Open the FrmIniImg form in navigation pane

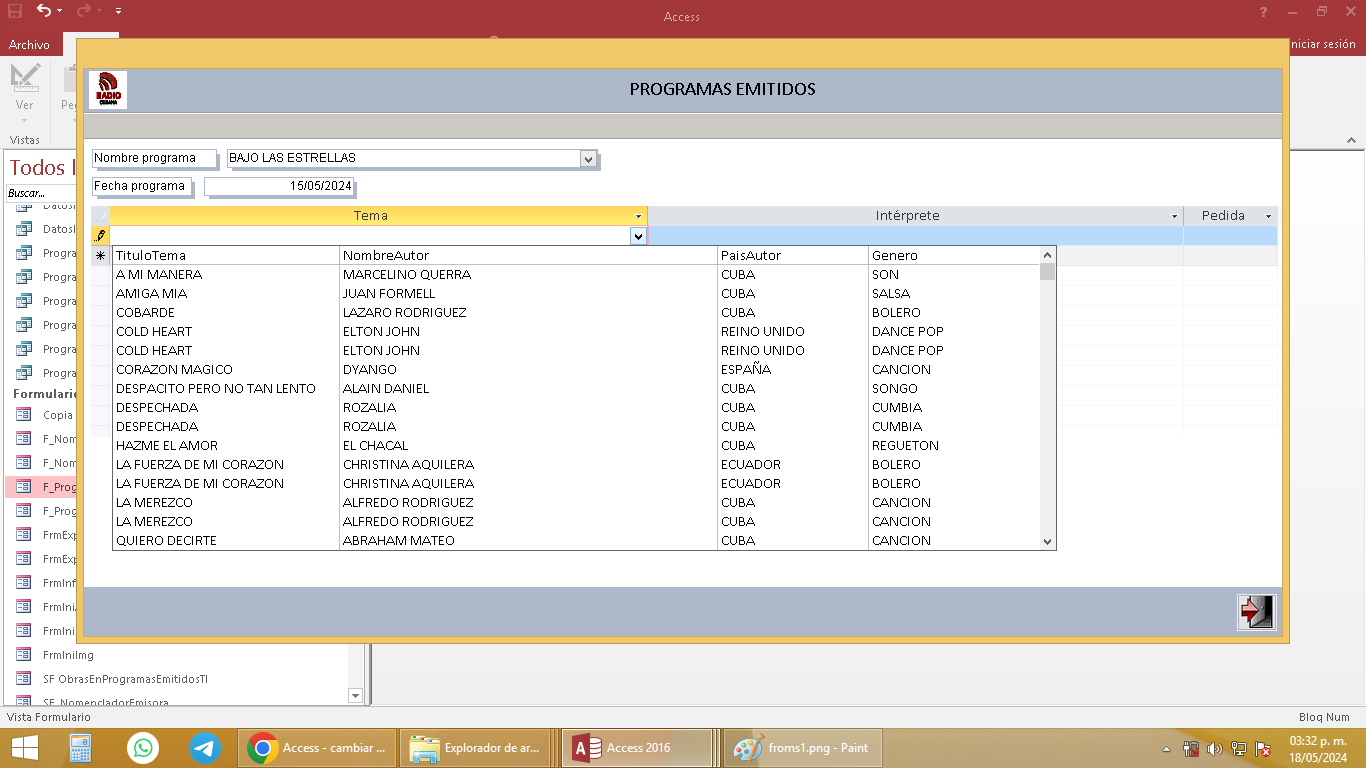click(x=68, y=655)
